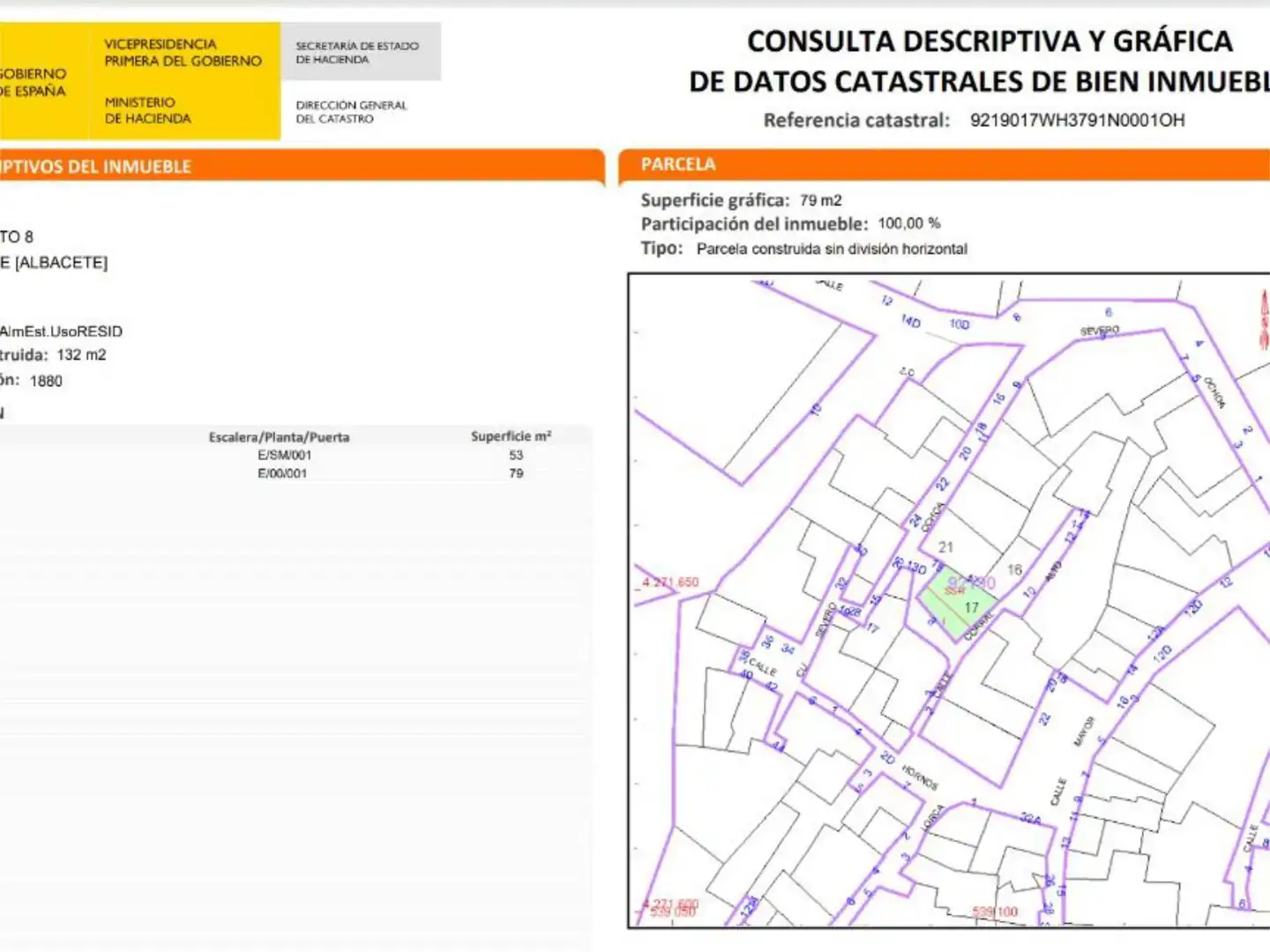Select parcel number 21 on the map

click(x=945, y=547)
